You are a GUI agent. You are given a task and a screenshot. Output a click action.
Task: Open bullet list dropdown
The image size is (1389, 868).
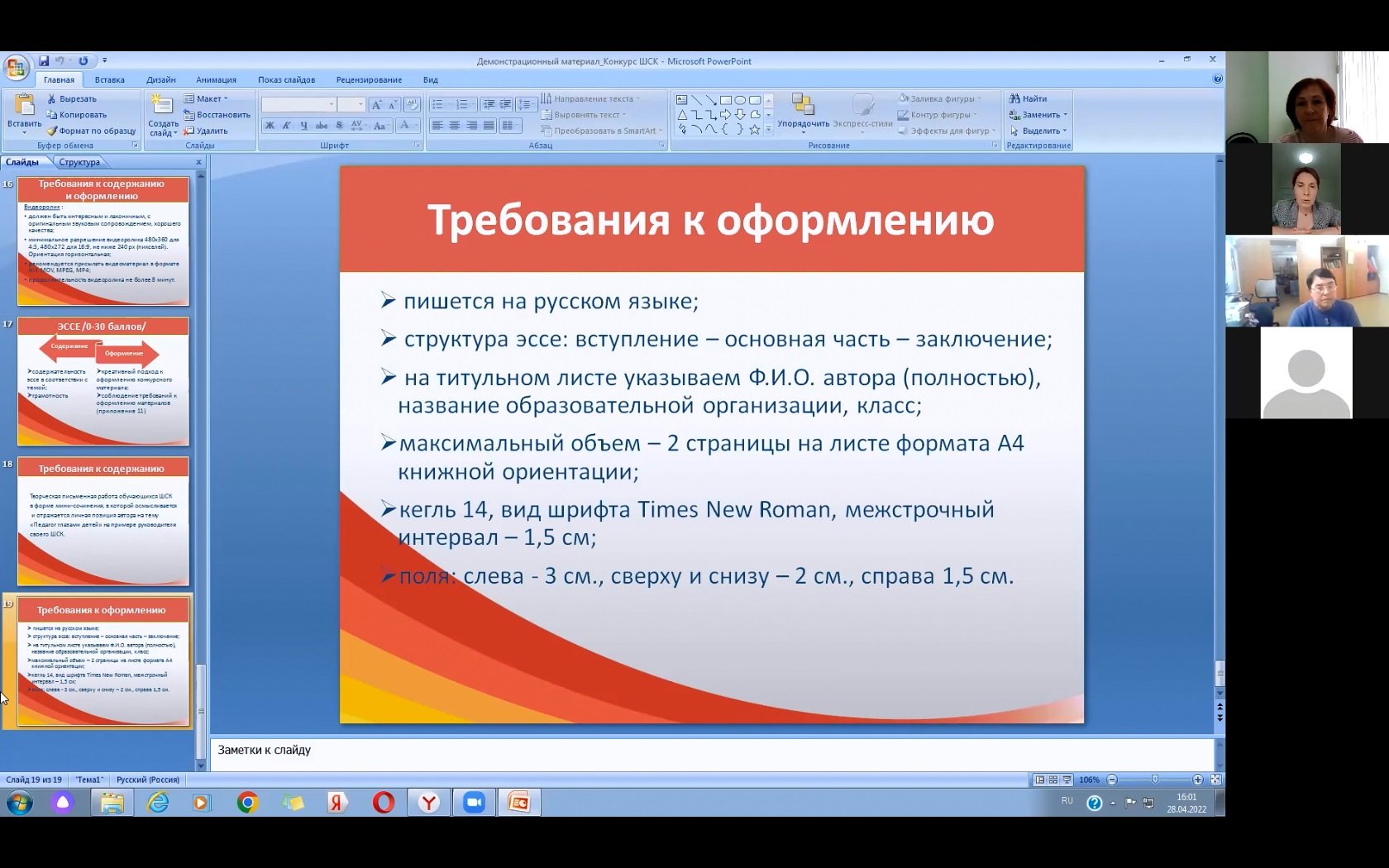pos(441,104)
